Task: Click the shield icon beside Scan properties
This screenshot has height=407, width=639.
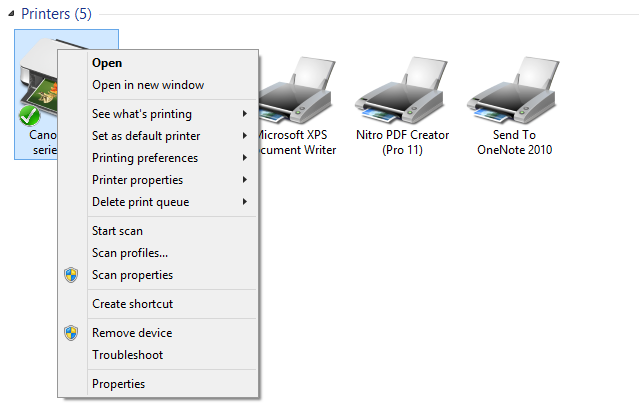Action: [71, 275]
